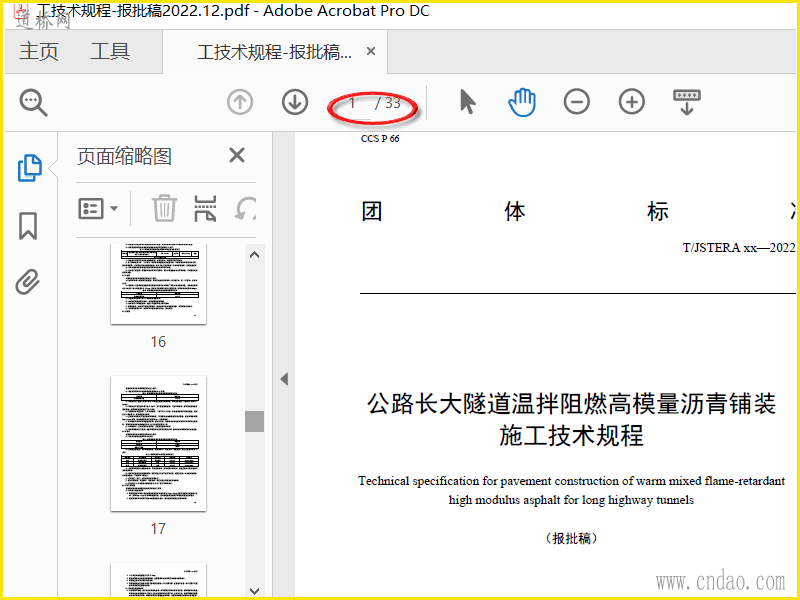Collapse the navigation pane with the triangle

284,379
